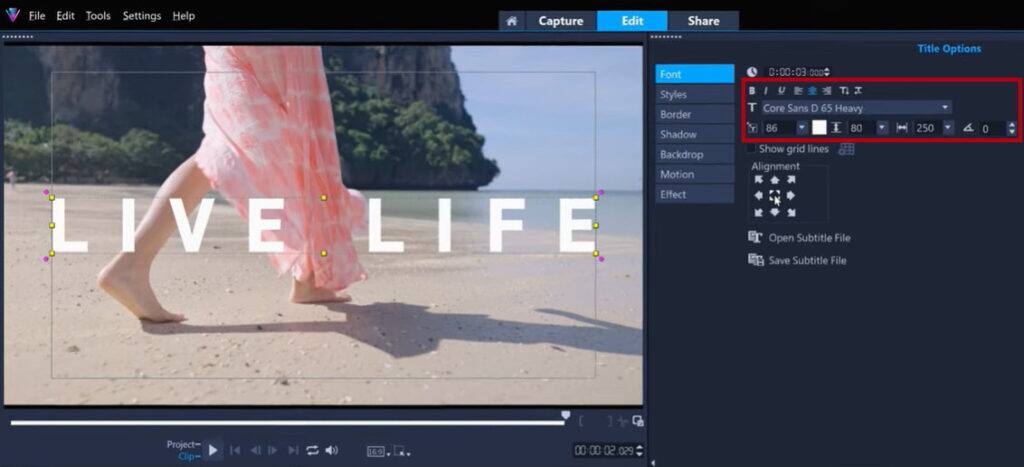Open the Settings menu
This screenshot has height=467, width=1024.
coord(141,16)
